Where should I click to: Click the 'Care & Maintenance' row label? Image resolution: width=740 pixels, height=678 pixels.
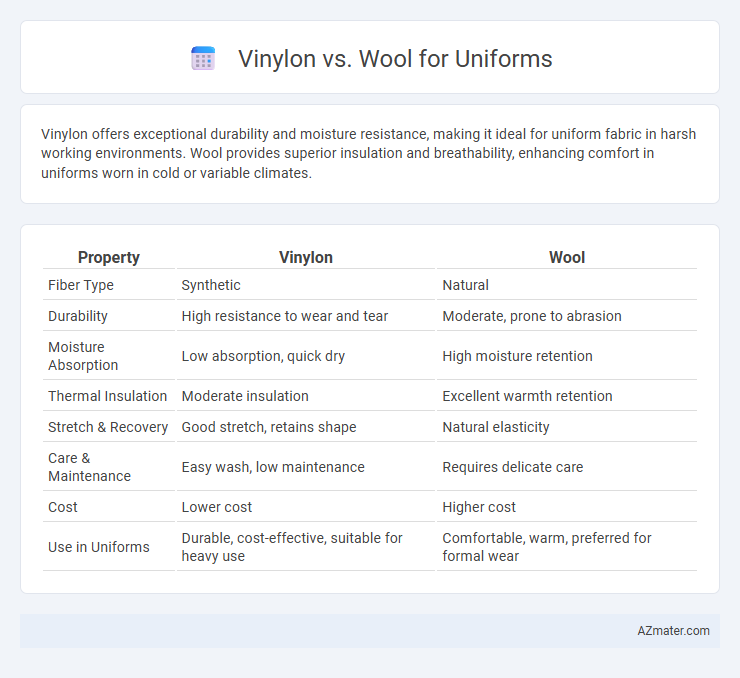pos(89,467)
